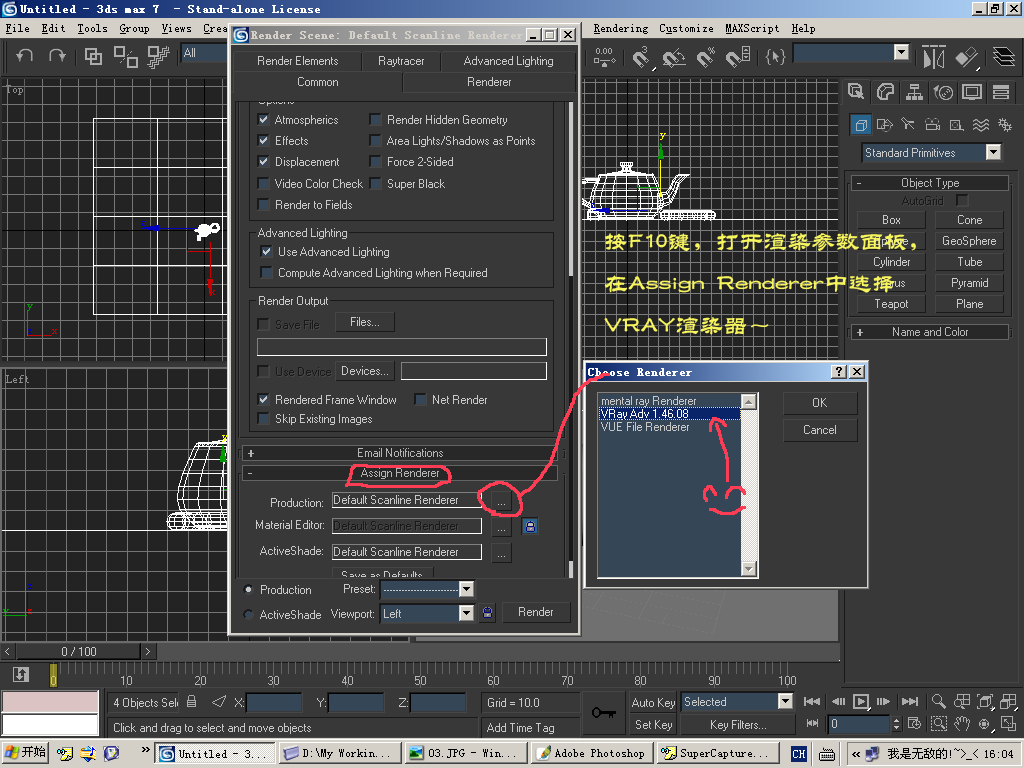Select the Shapes category icon
Viewport: 1024px width, 768px height.
(x=885, y=124)
